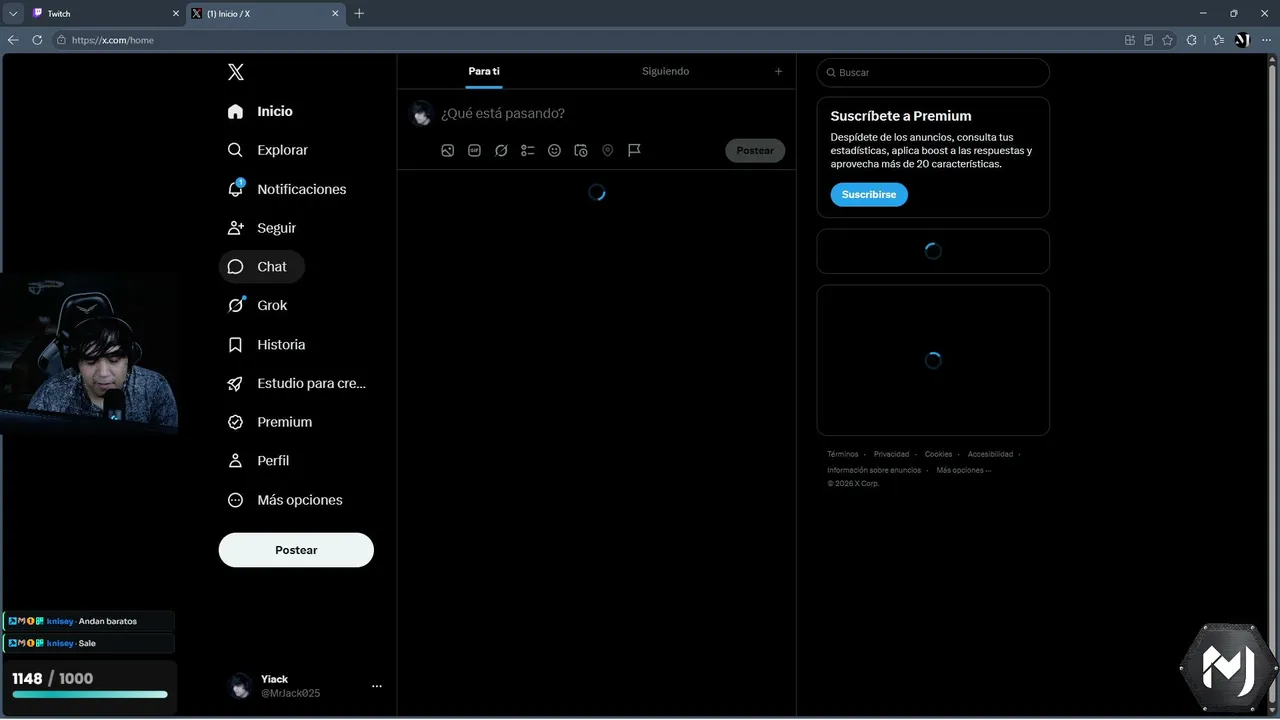Image resolution: width=1280 pixels, height=720 pixels.
Task: Open the Términos footer link
Action: (x=843, y=454)
